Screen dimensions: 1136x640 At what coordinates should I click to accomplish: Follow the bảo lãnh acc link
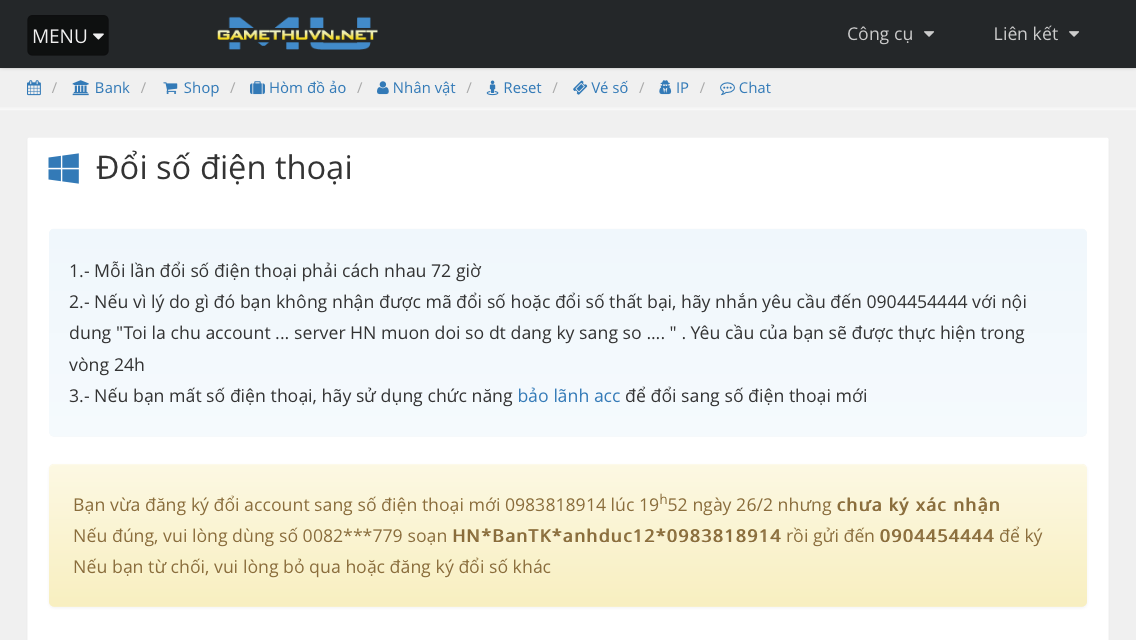(567, 396)
